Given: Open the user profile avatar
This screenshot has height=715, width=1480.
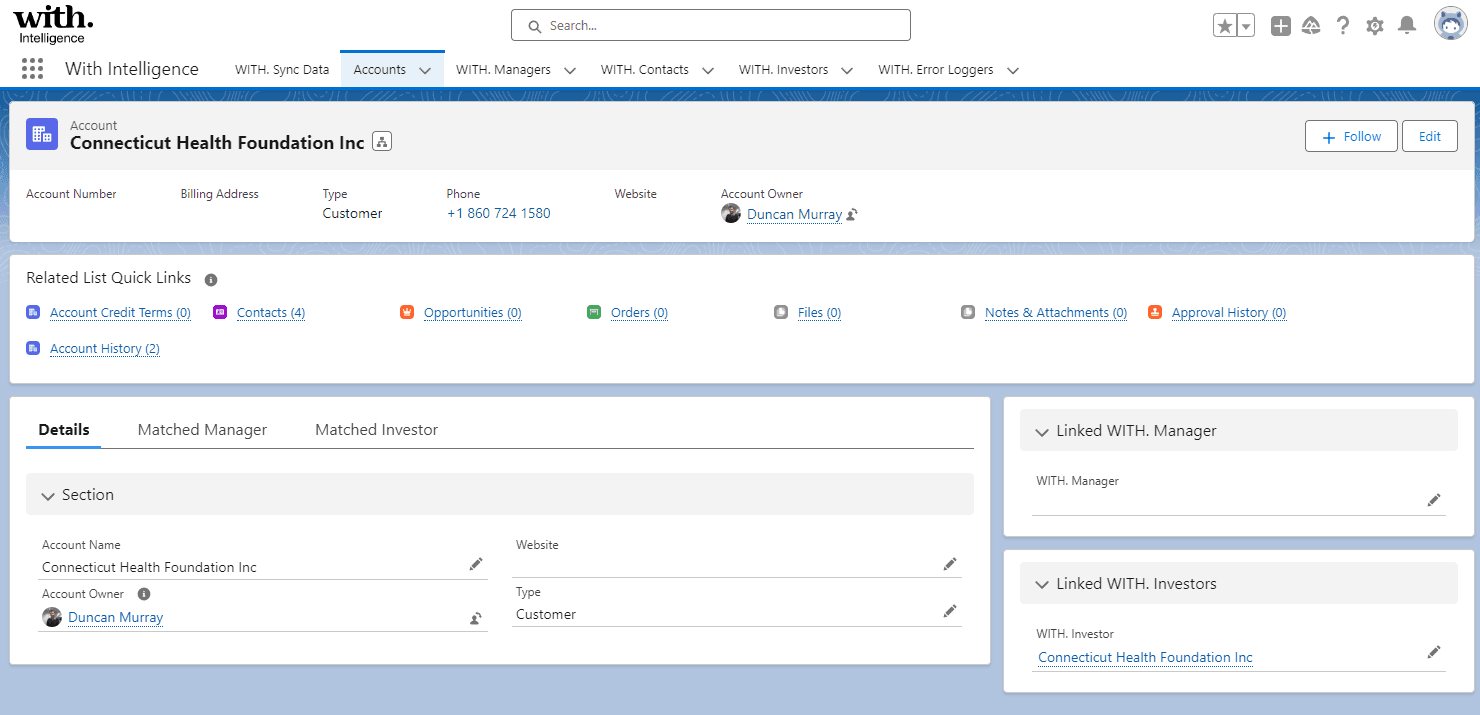Looking at the screenshot, I should click(x=1451, y=24).
